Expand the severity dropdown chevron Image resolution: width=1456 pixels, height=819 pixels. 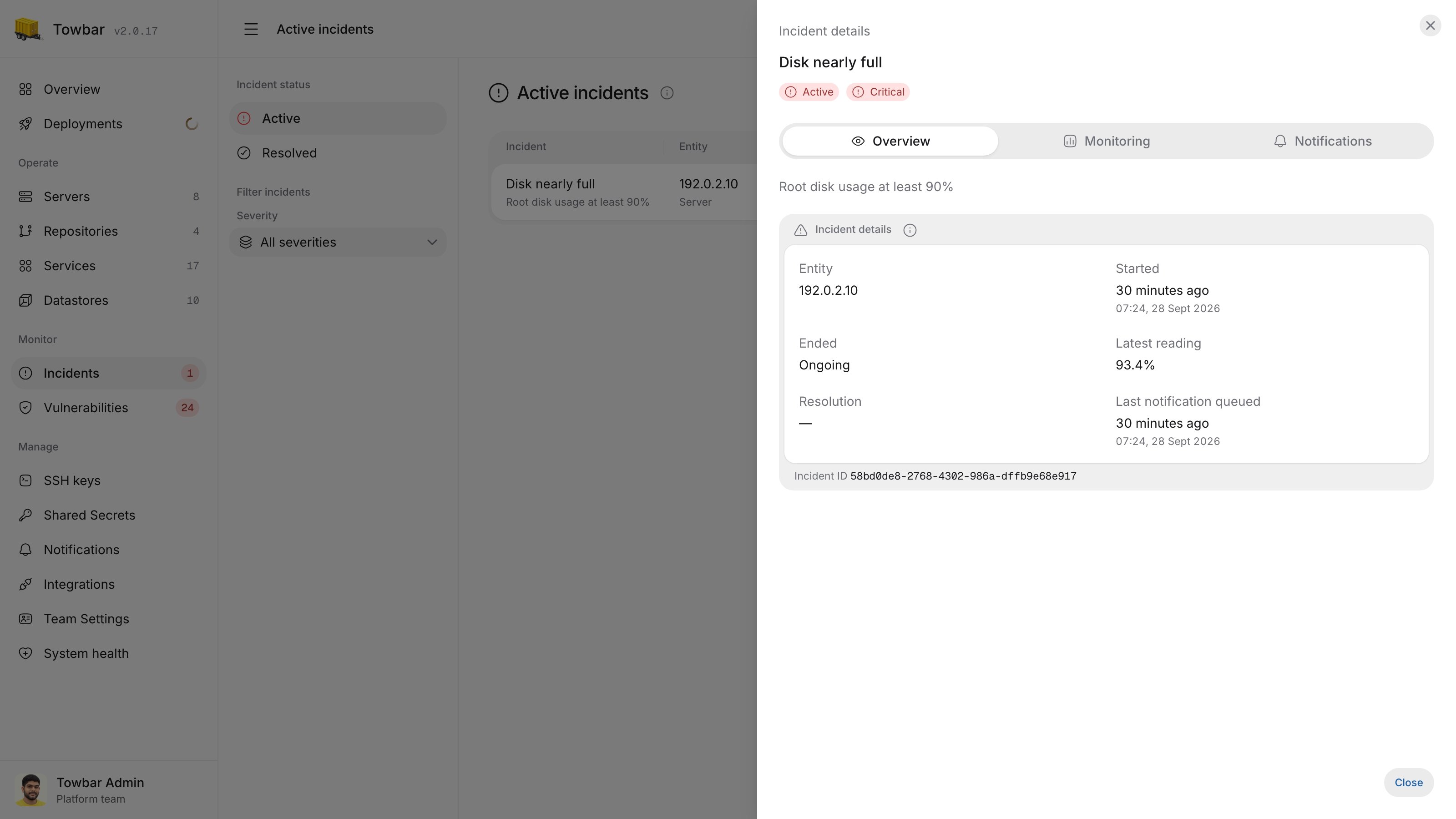point(432,242)
